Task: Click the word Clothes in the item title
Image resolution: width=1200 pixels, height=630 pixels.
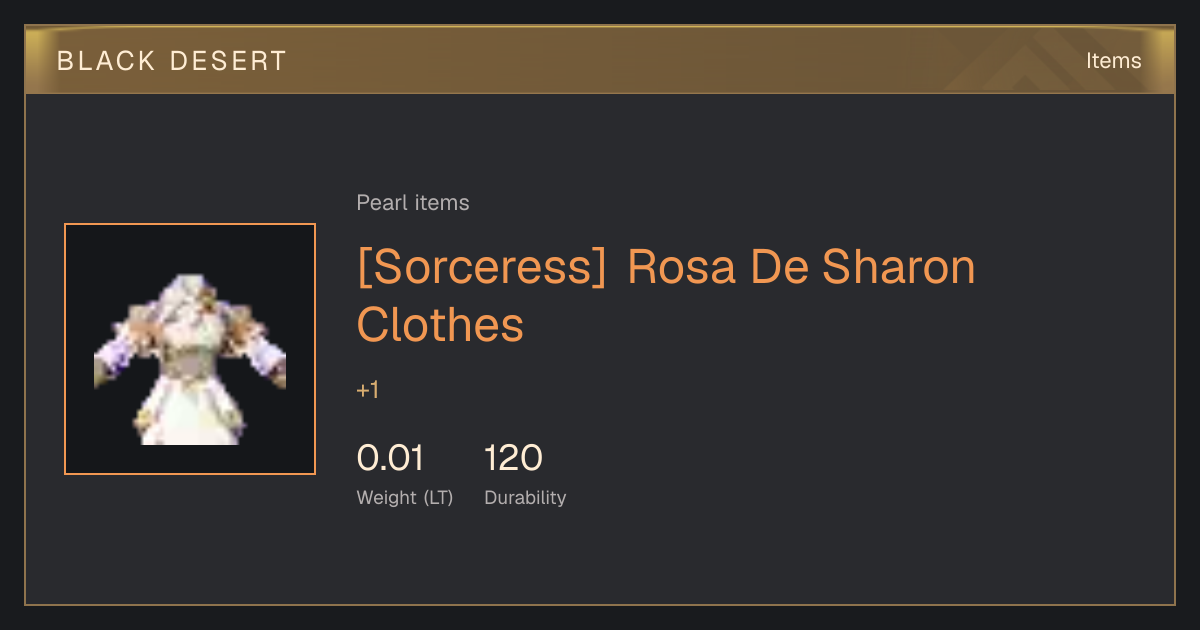Action: pos(440,324)
